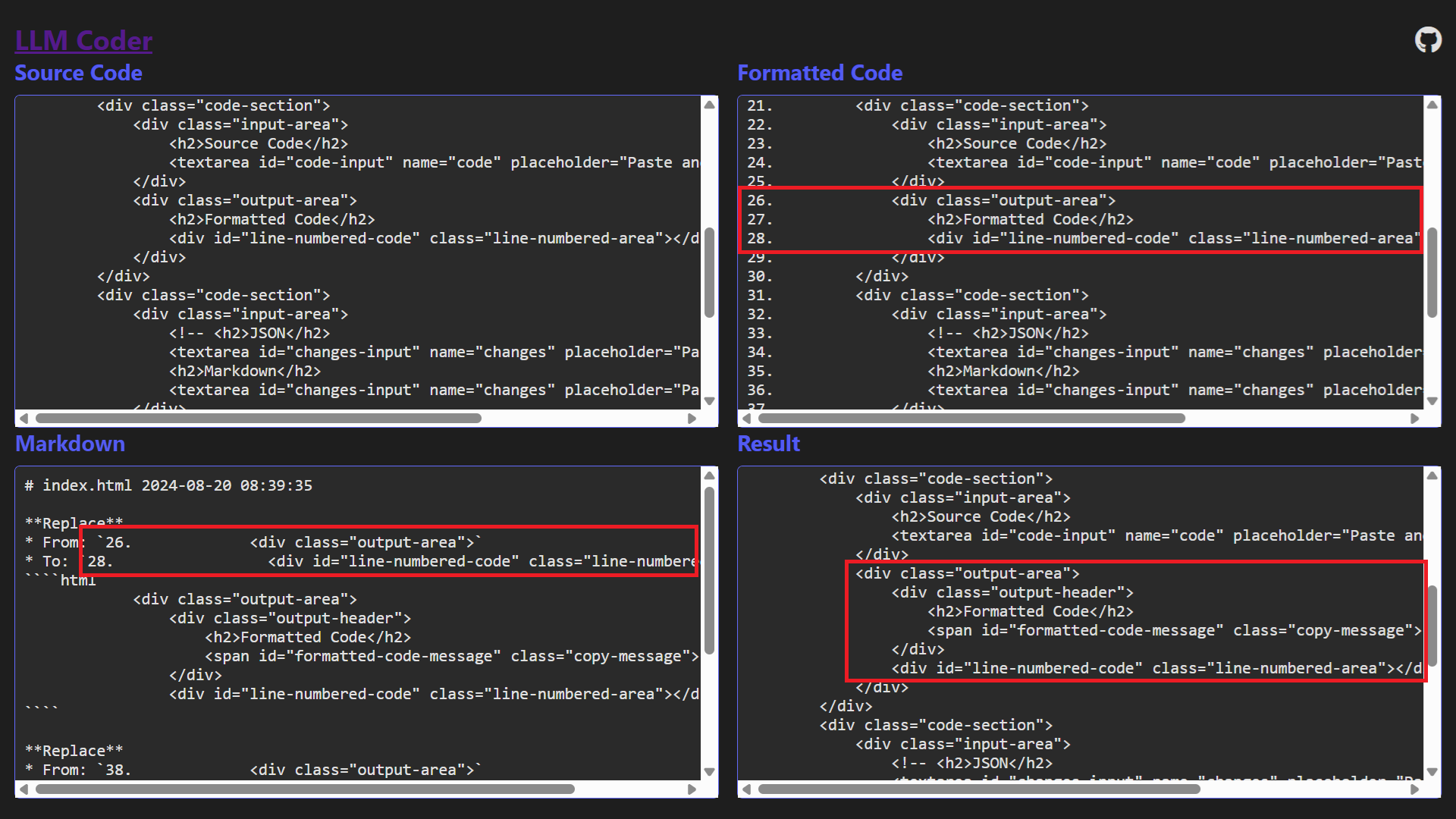The height and width of the screenshot is (819, 1456).
Task: Click down arrow of Result vertical scrollbar
Action: 1432,772
